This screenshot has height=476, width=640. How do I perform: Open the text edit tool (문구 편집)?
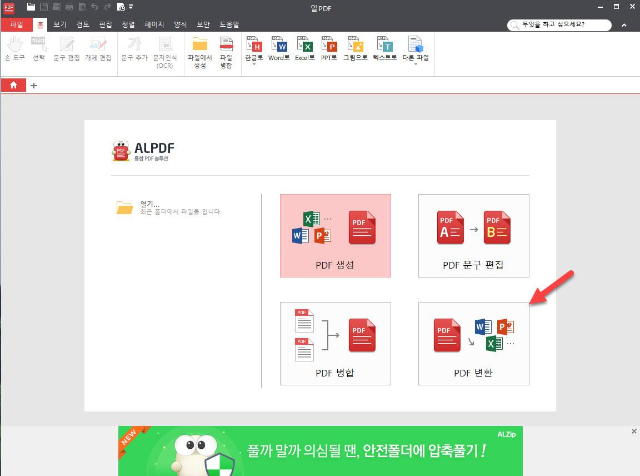click(67, 49)
